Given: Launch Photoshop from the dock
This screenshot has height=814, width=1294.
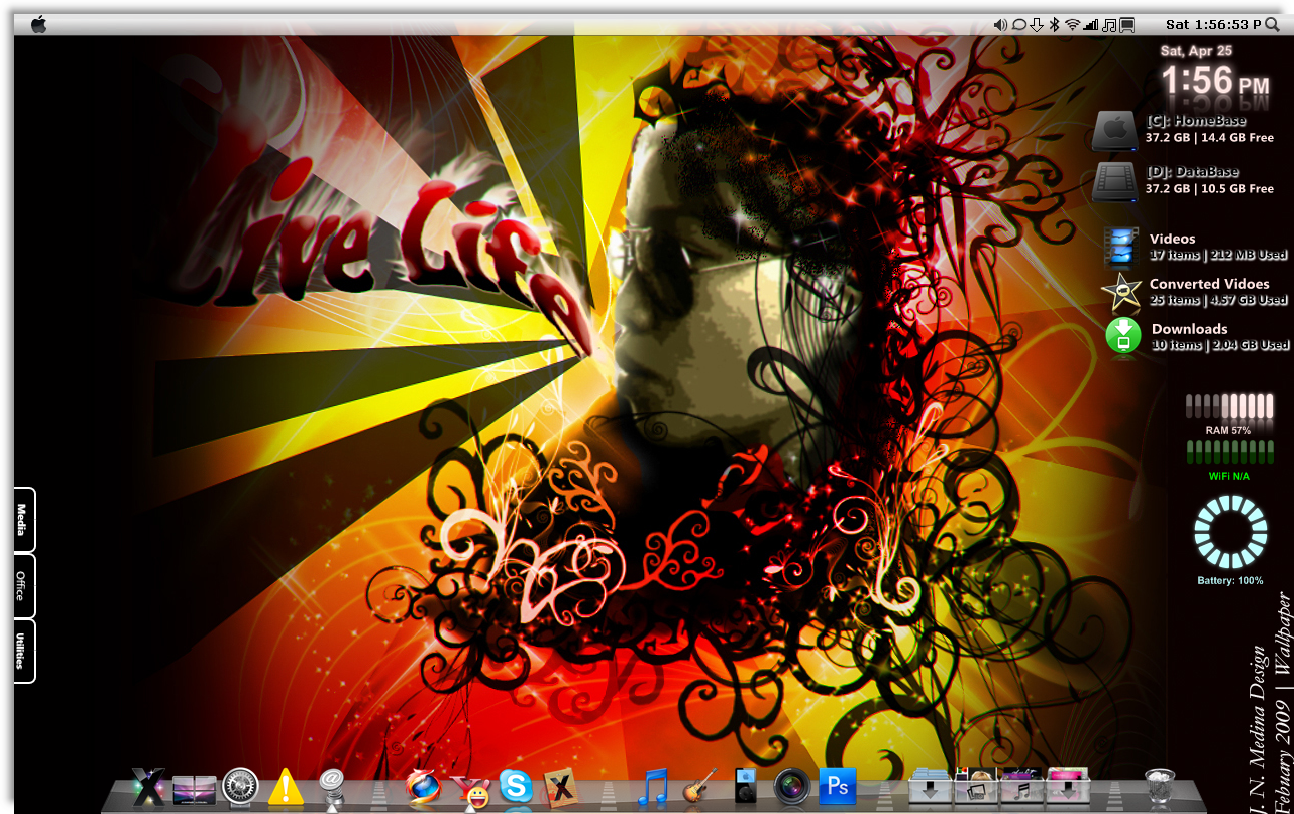Looking at the screenshot, I should 838,787.
